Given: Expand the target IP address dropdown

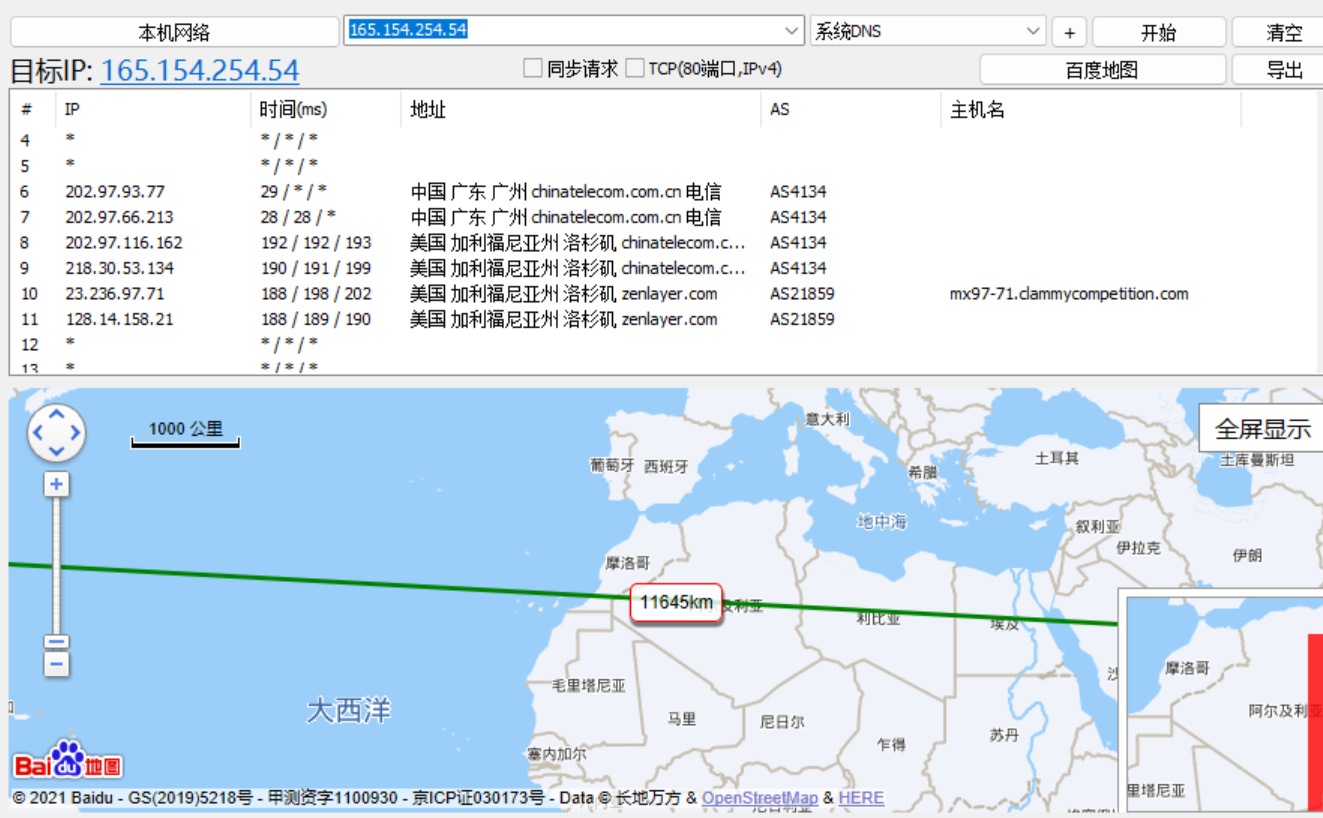Looking at the screenshot, I should pyautogui.click(x=792, y=31).
